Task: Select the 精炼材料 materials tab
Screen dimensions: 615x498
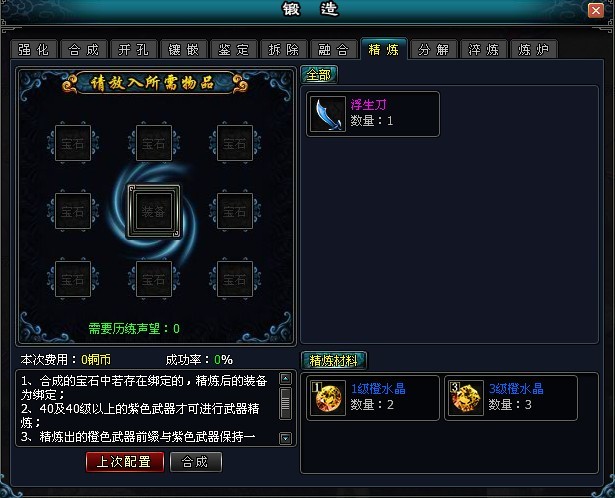Action: tap(334, 360)
